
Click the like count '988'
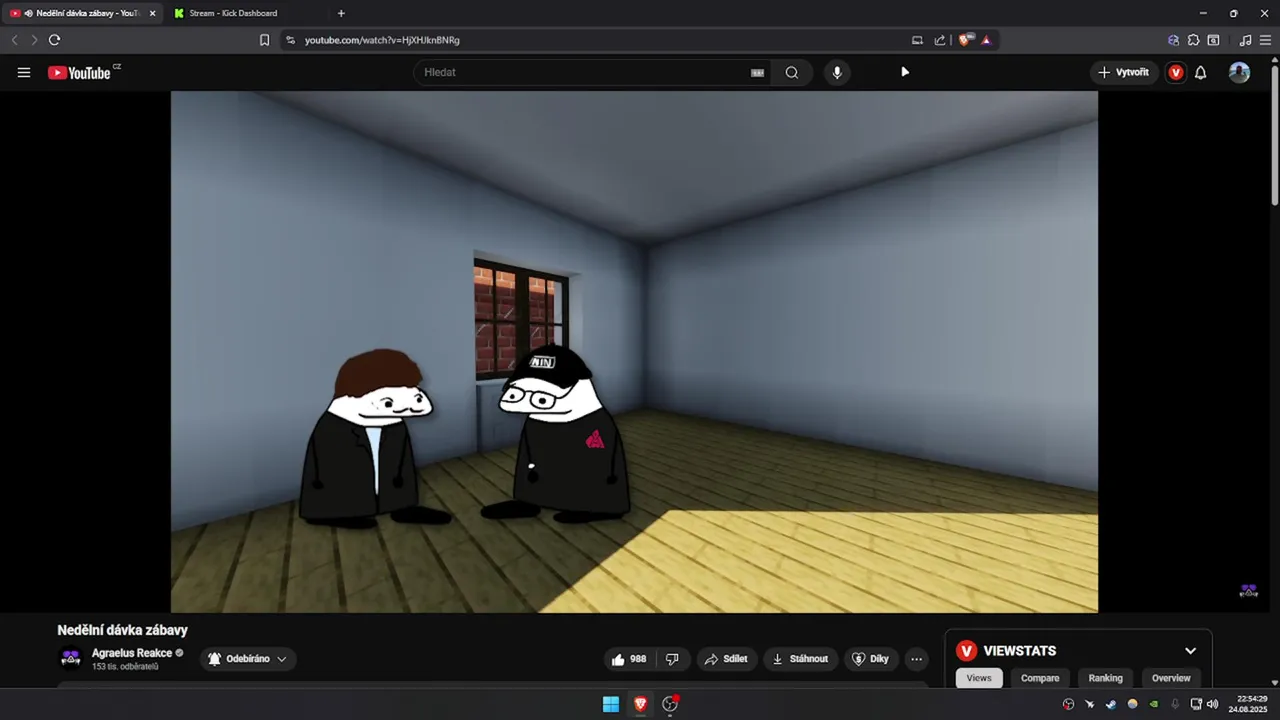[638, 659]
